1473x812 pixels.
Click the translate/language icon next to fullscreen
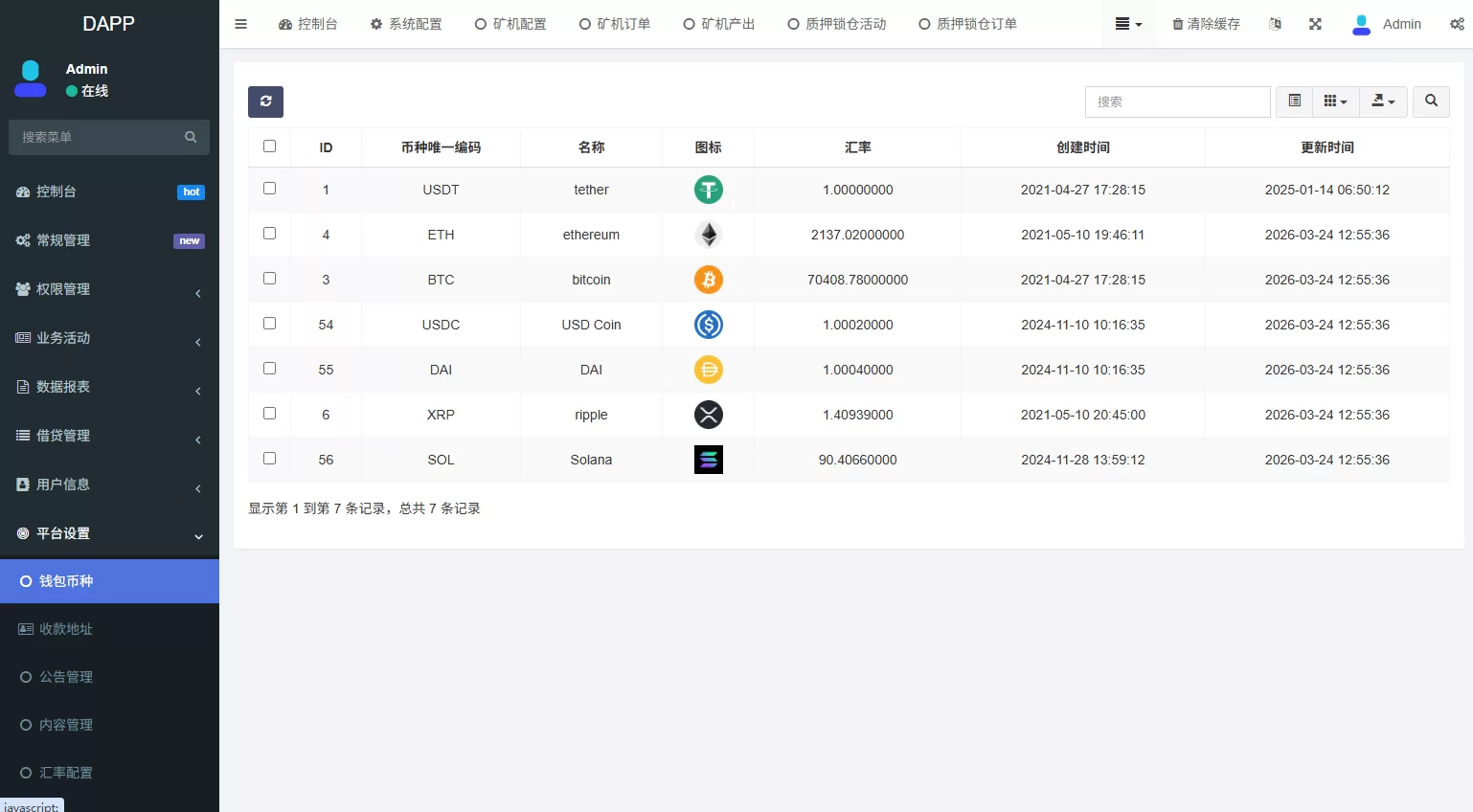click(1275, 24)
